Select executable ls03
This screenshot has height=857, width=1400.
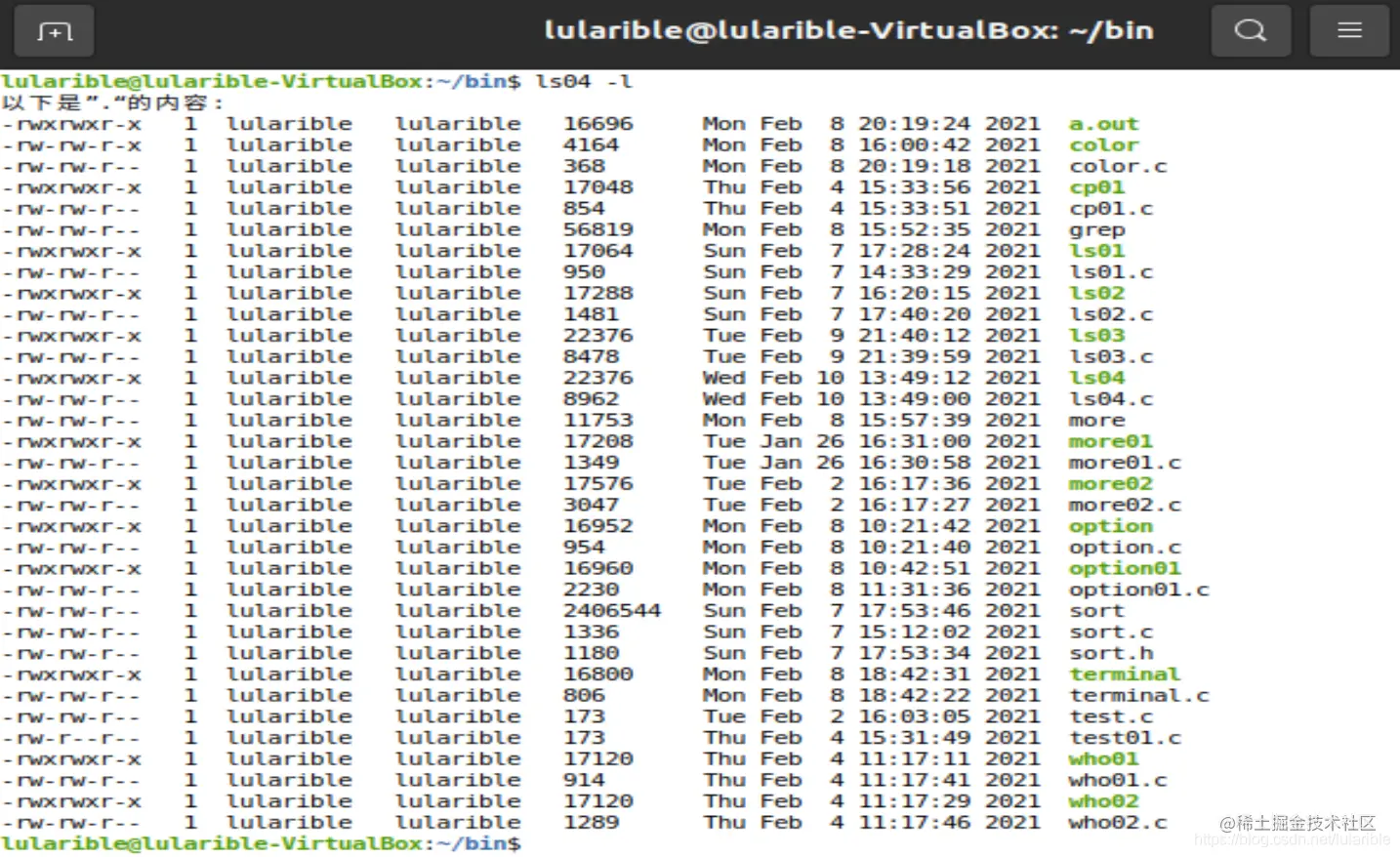[x=1096, y=336]
